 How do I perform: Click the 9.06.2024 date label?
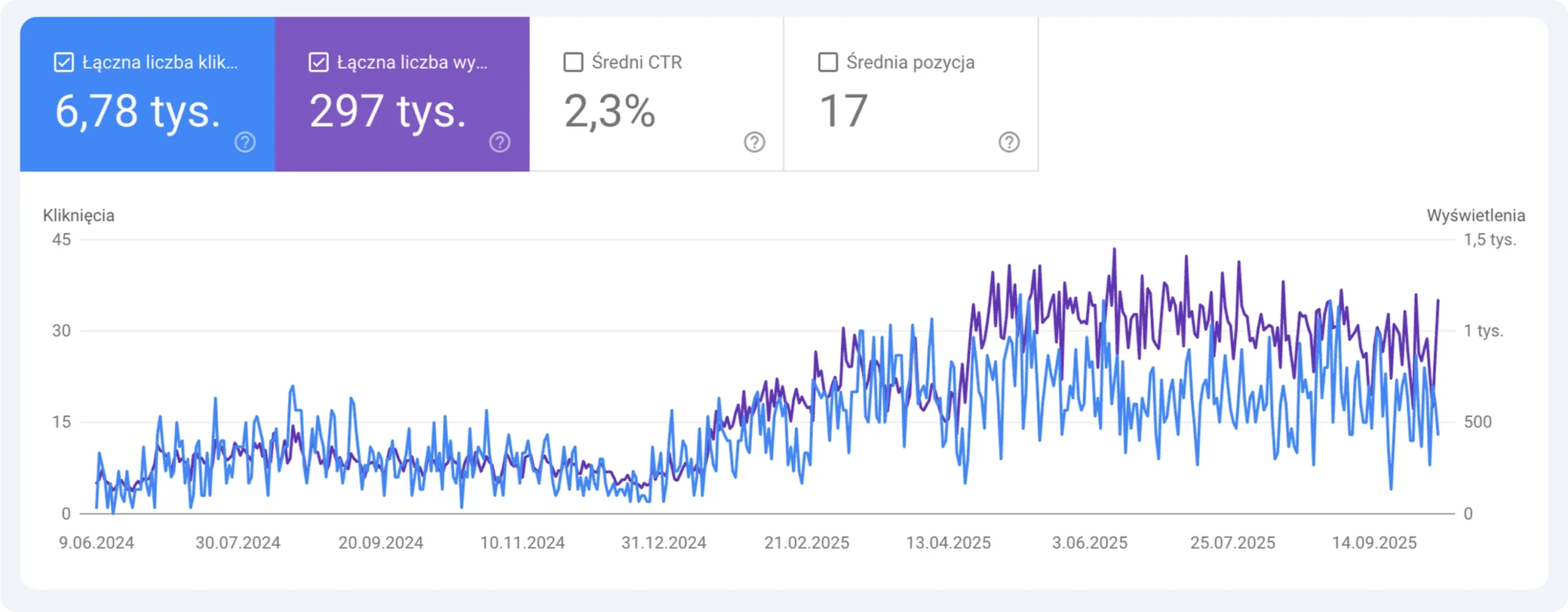(96, 543)
